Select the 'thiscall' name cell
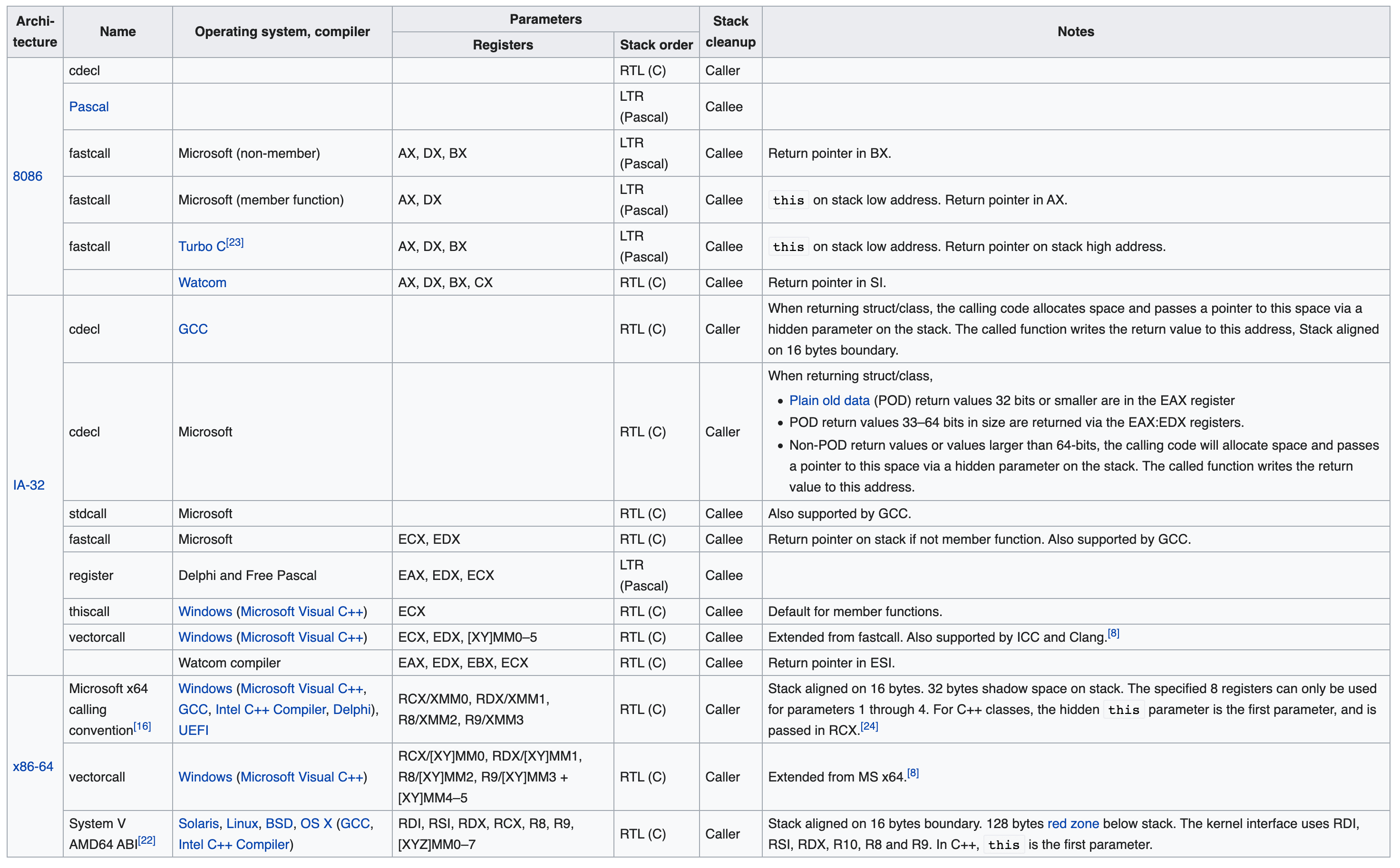 (118, 611)
